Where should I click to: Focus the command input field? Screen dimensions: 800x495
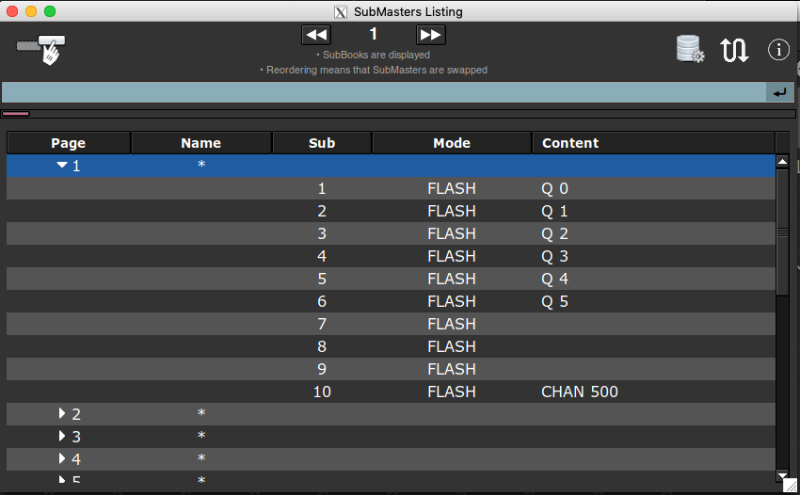pyautogui.click(x=383, y=92)
